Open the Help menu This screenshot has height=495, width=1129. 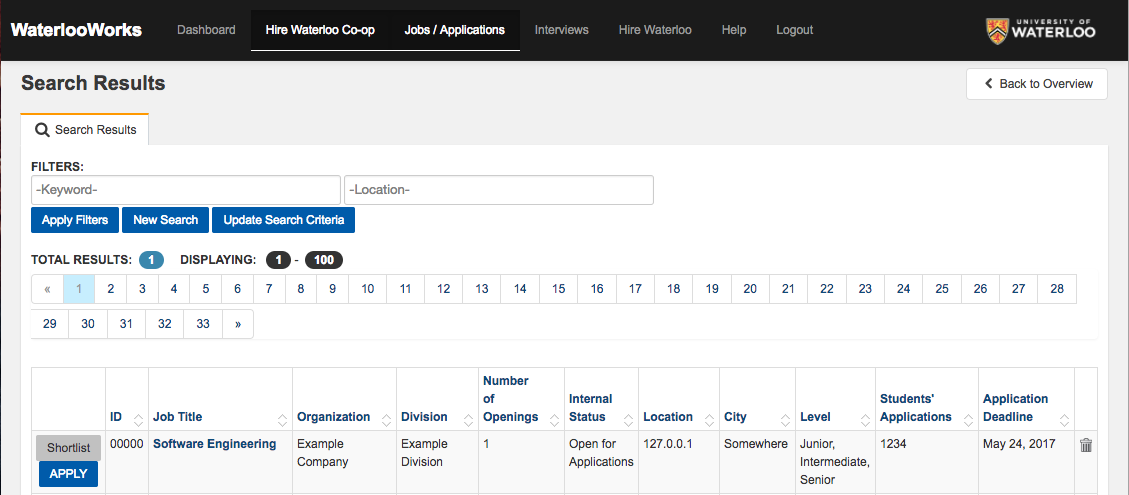(734, 30)
